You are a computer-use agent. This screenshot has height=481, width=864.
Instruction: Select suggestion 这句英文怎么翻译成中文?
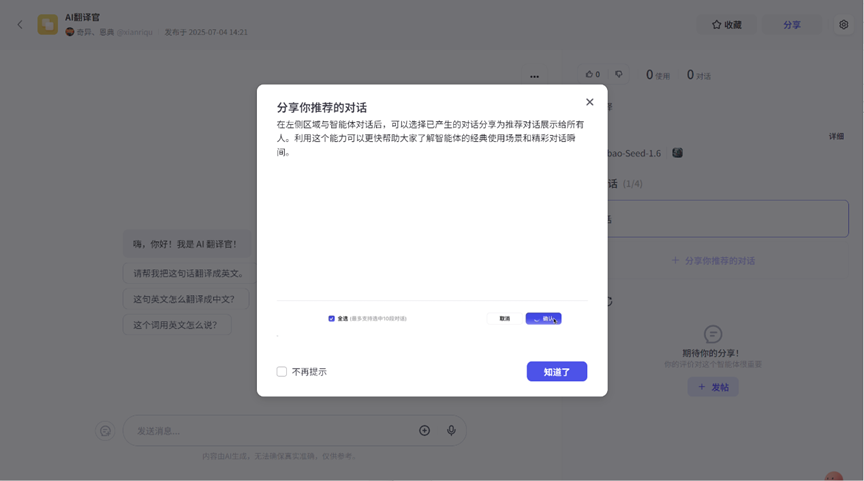click(184, 299)
